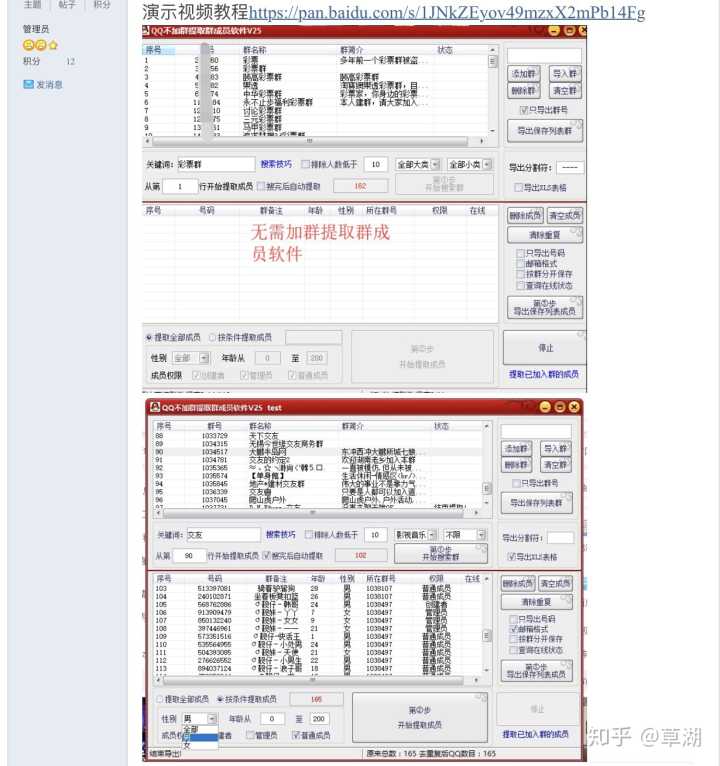Select 按条件提取成员 radio in upper window
The height and width of the screenshot is (766, 720).
coord(212,338)
